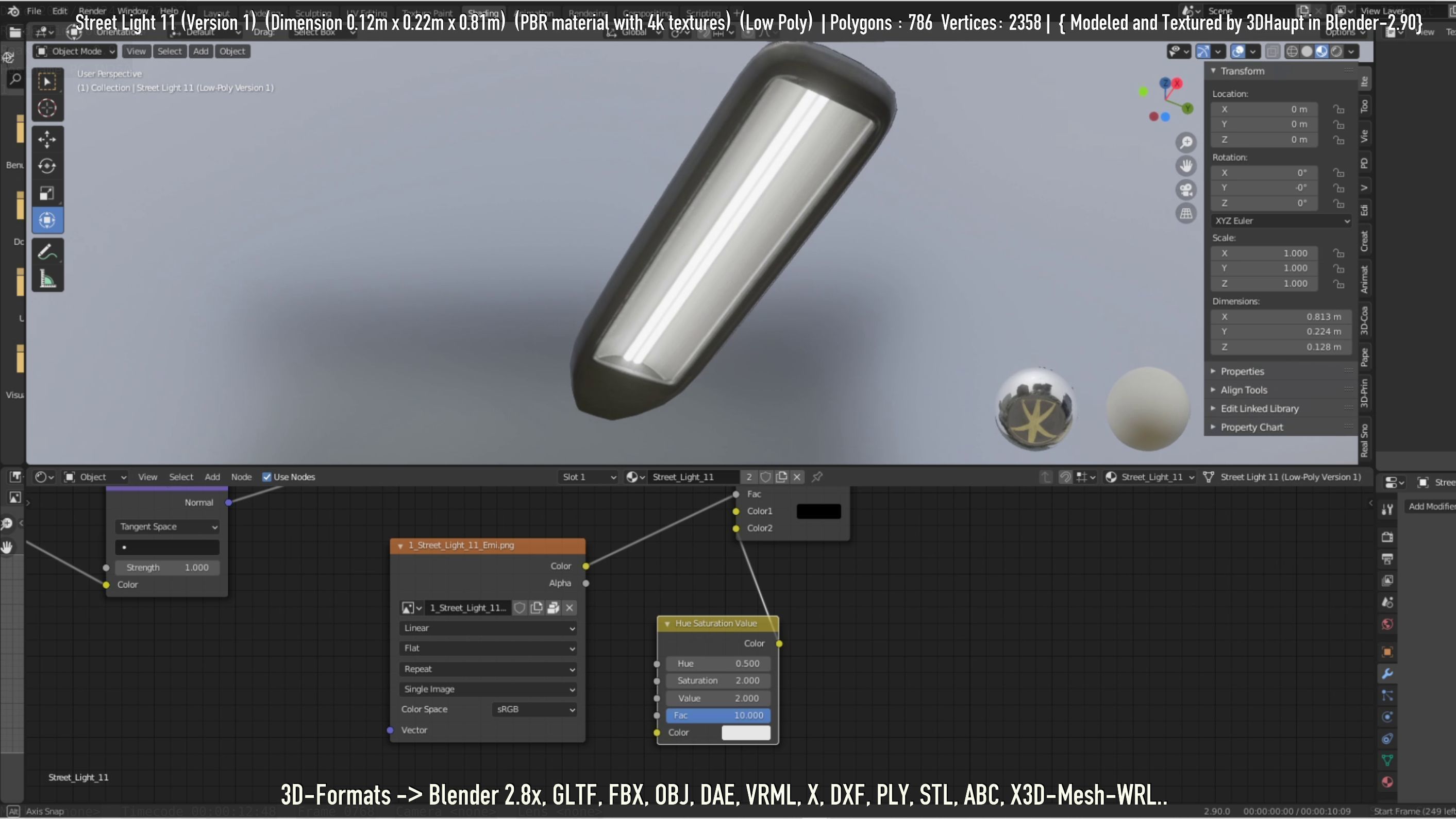Screen dimensions: 1456x819
Task: Open the viewport Select menu
Action: [170, 52]
